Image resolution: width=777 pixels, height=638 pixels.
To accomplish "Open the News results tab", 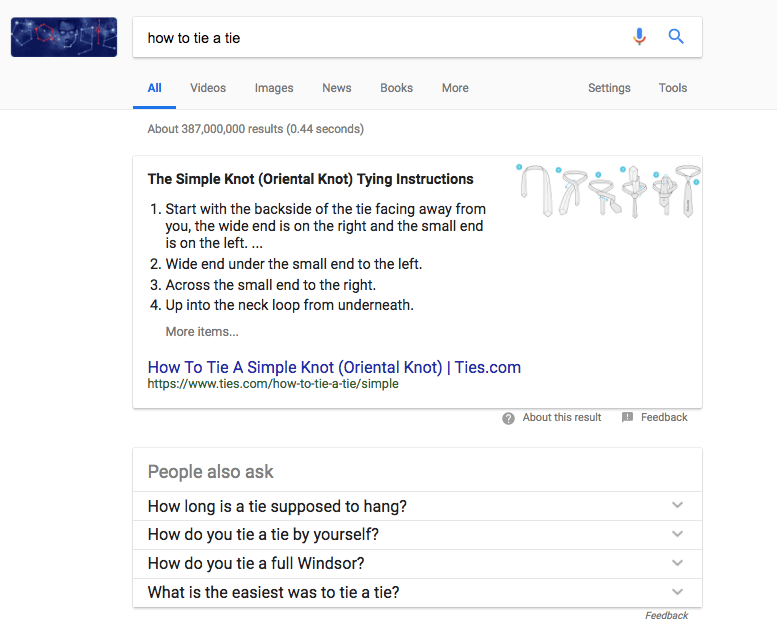I will click(337, 88).
